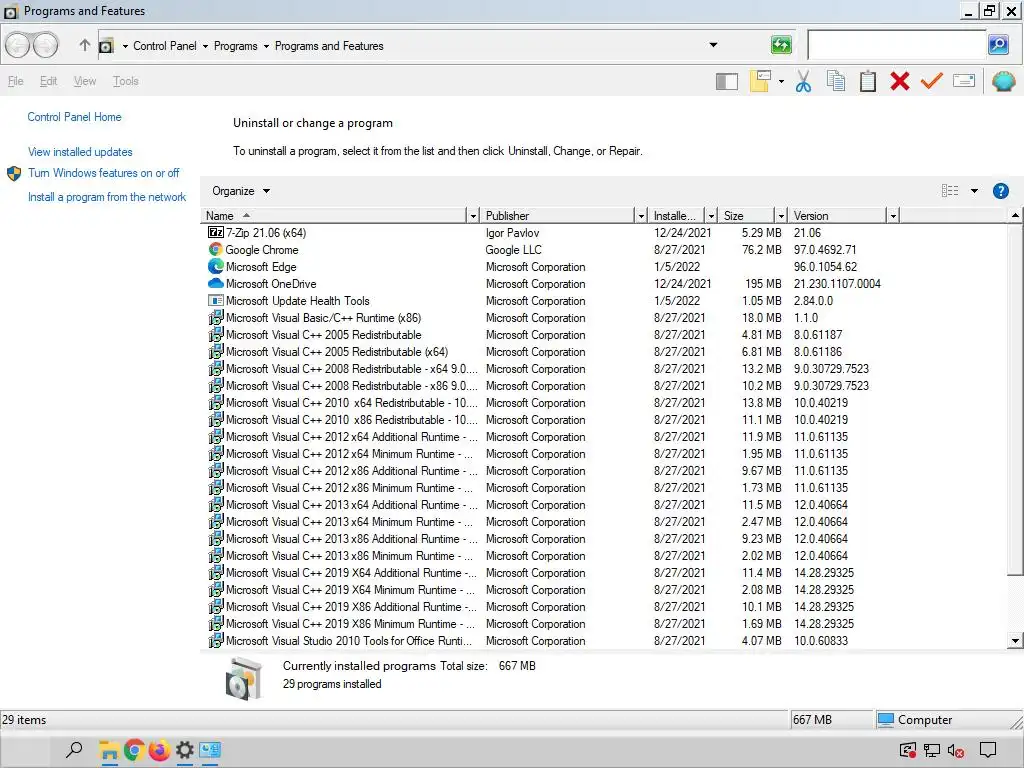1024x768 pixels.
Task: Click the Back navigation arrow button
Action: click(x=18, y=45)
